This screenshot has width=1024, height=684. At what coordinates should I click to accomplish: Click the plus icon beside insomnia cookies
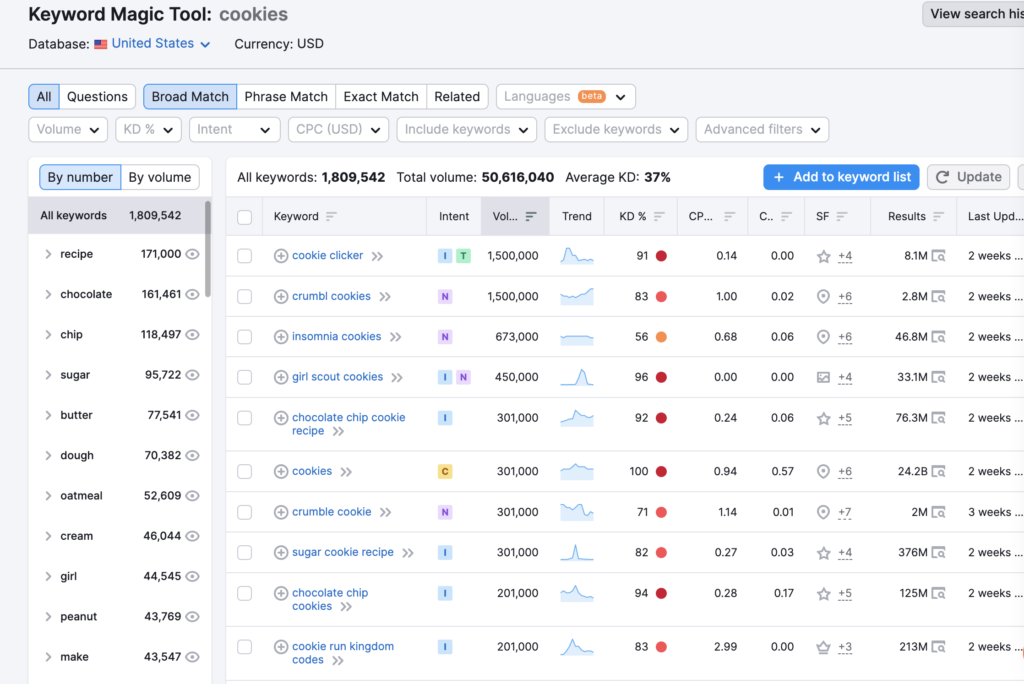(x=281, y=337)
